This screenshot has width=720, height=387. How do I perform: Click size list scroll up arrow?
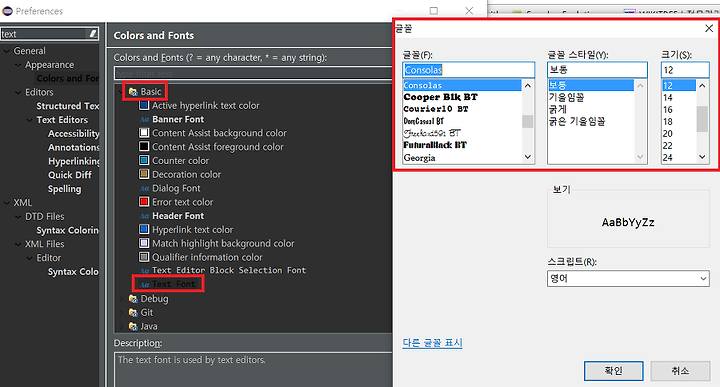702,85
